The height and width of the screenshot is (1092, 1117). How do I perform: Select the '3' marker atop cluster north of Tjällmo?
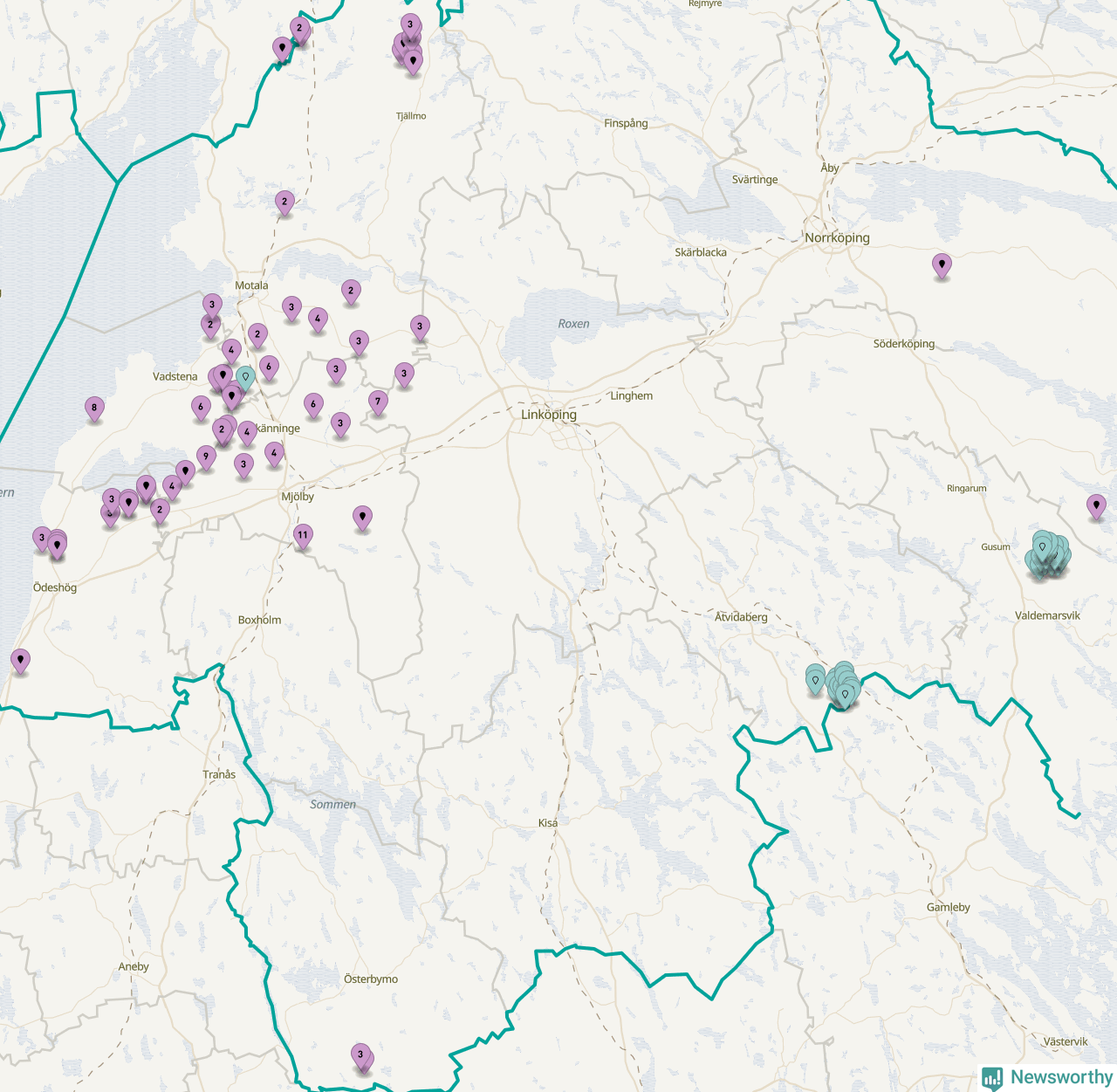coord(410,26)
